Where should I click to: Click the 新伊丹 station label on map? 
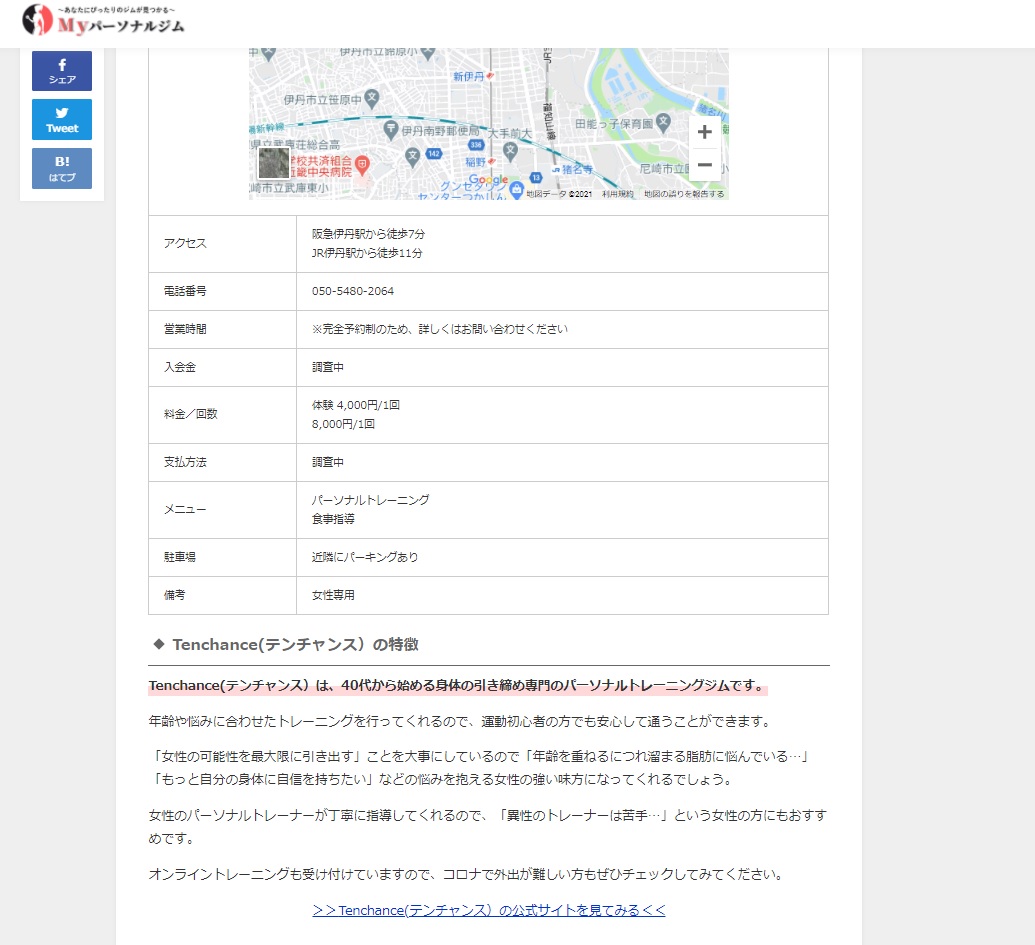click(468, 76)
